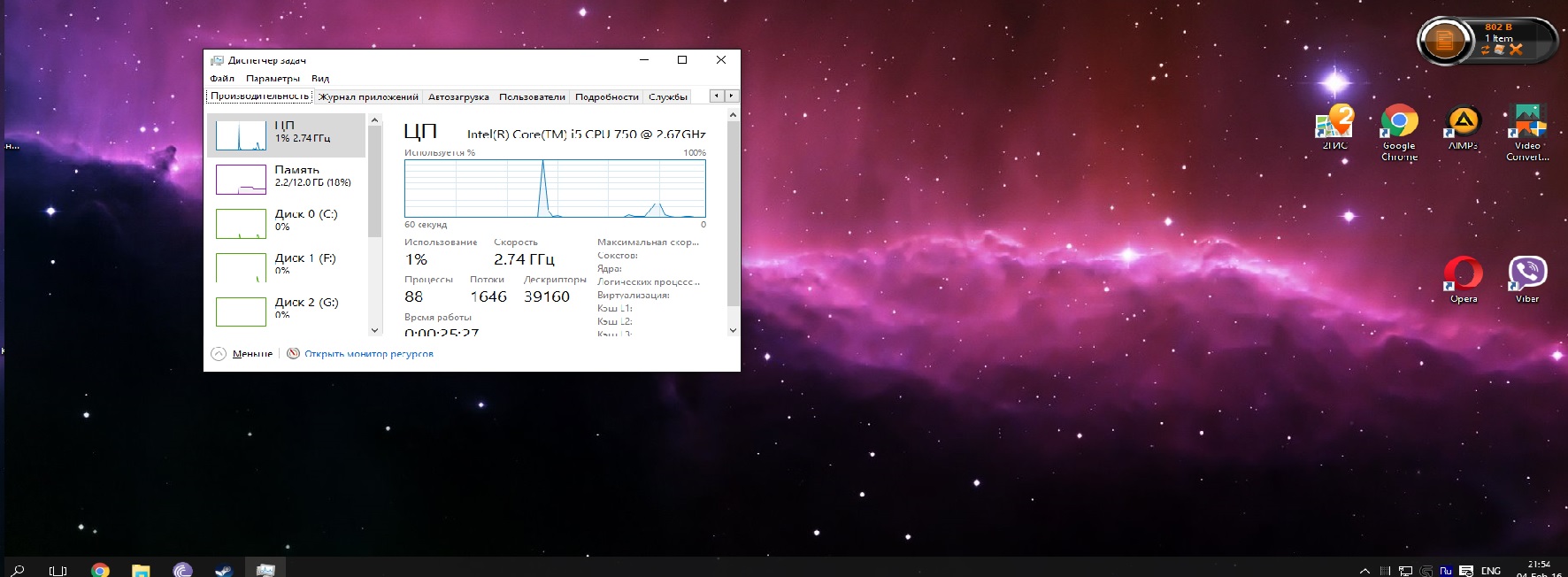1568x577 pixels.
Task: Switch to the Пользователи tab
Action: (532, 96)
